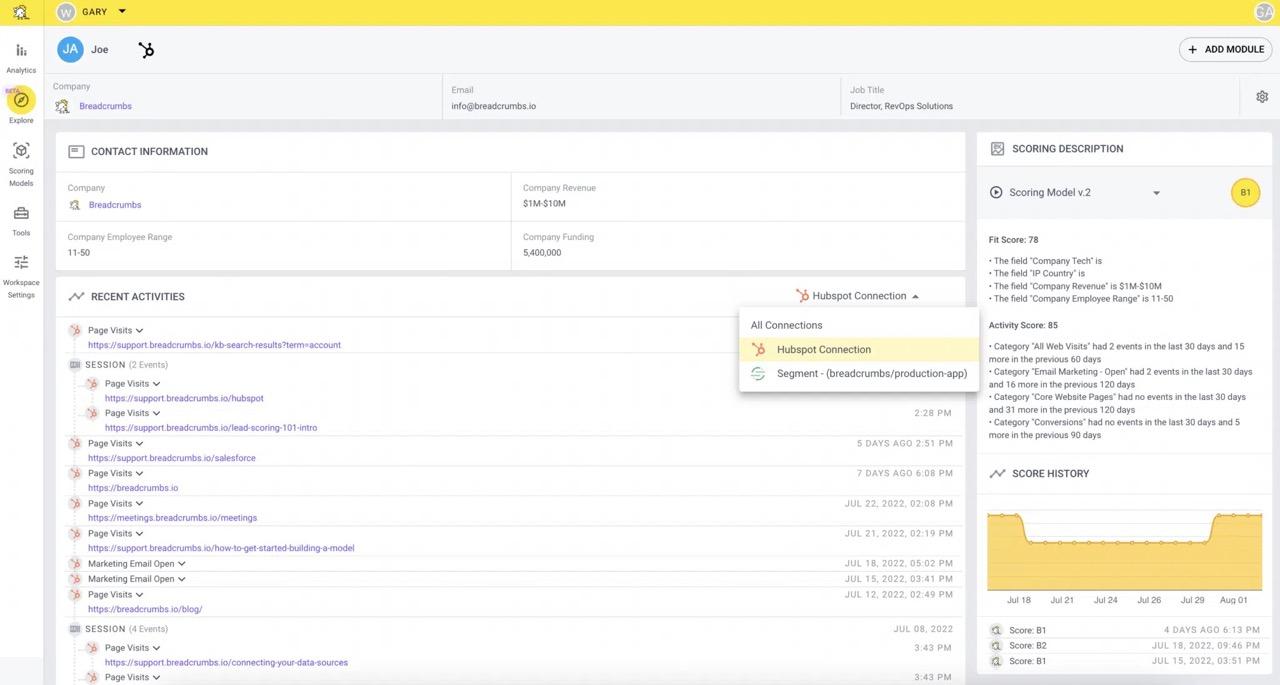This screenshot has width=1280, height=685.
Task: Click the Company Revenue $1M-$10M value
Action: (544, 204)
